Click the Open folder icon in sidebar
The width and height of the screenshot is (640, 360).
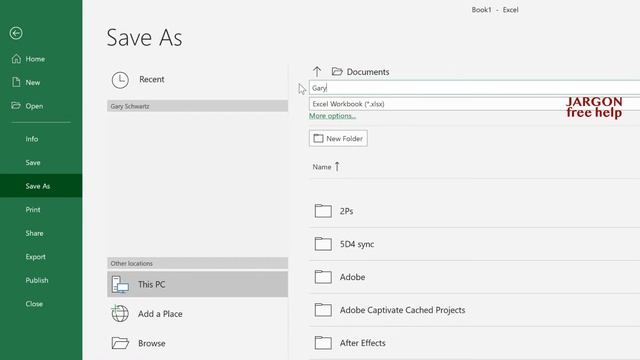[16, 106]
